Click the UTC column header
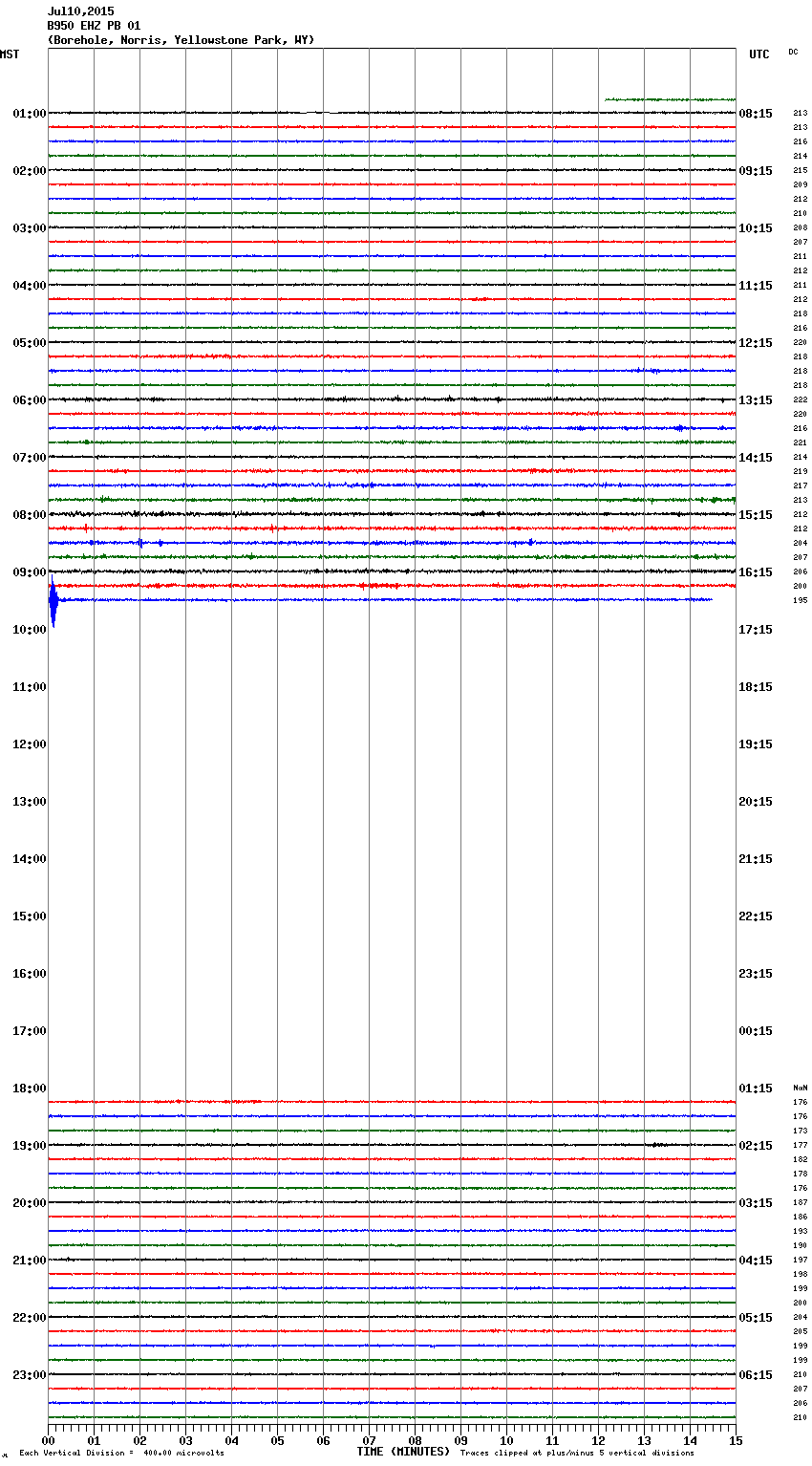The width and height of the screenshot is (812, 1466). [759, 54]
